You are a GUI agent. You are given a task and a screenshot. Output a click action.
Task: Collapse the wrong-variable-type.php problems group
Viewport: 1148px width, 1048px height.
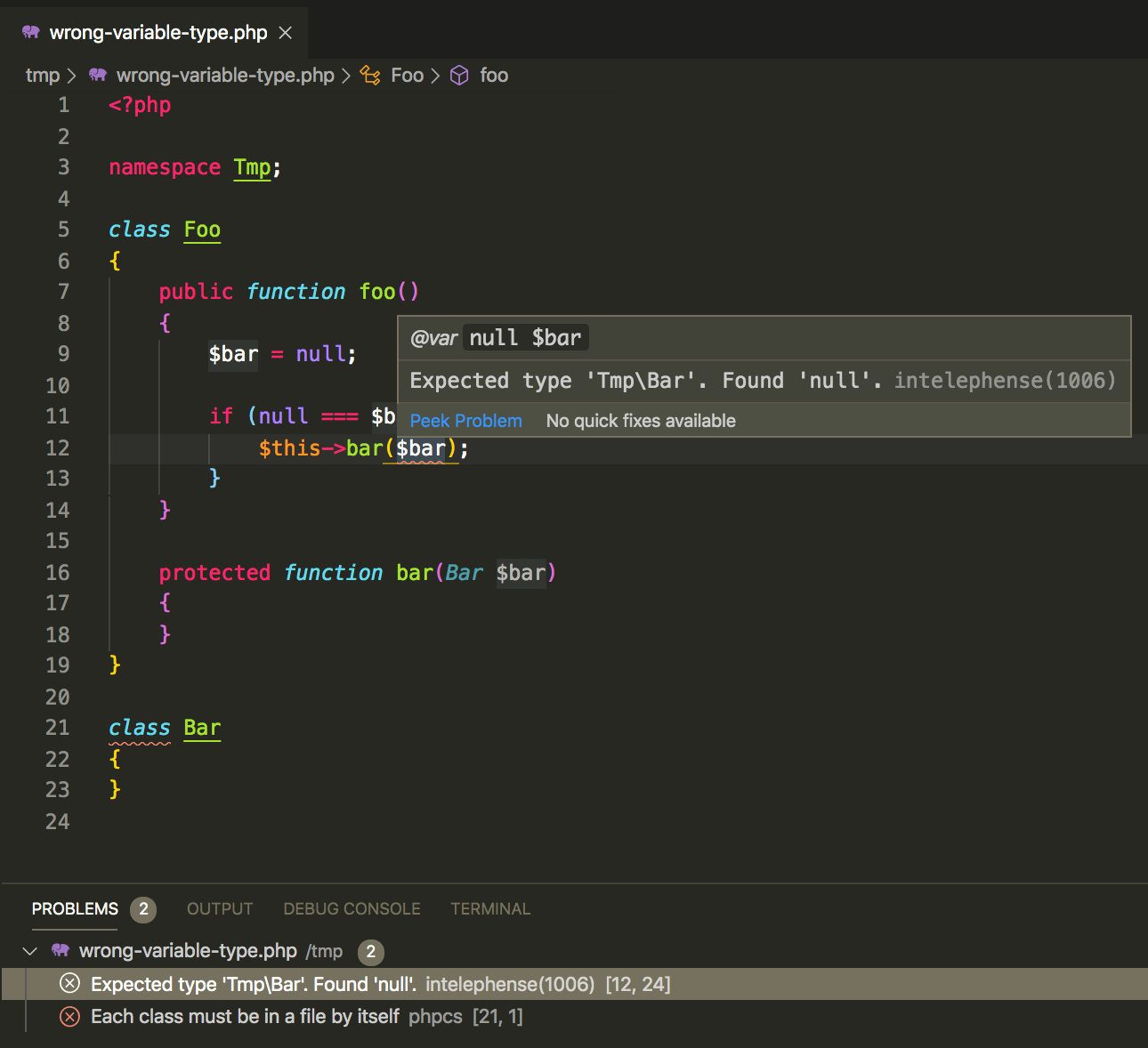pos(29,950)
